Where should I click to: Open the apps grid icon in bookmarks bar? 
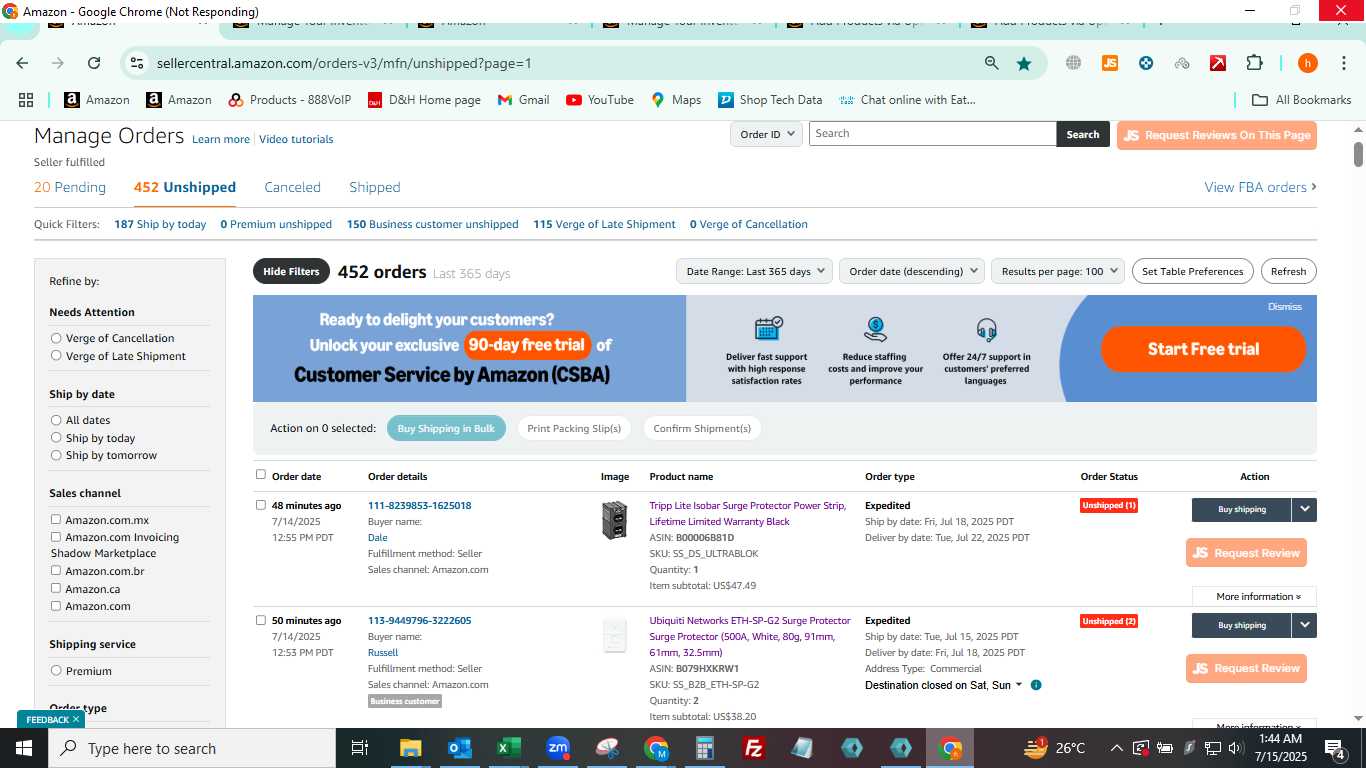(26, 100)
